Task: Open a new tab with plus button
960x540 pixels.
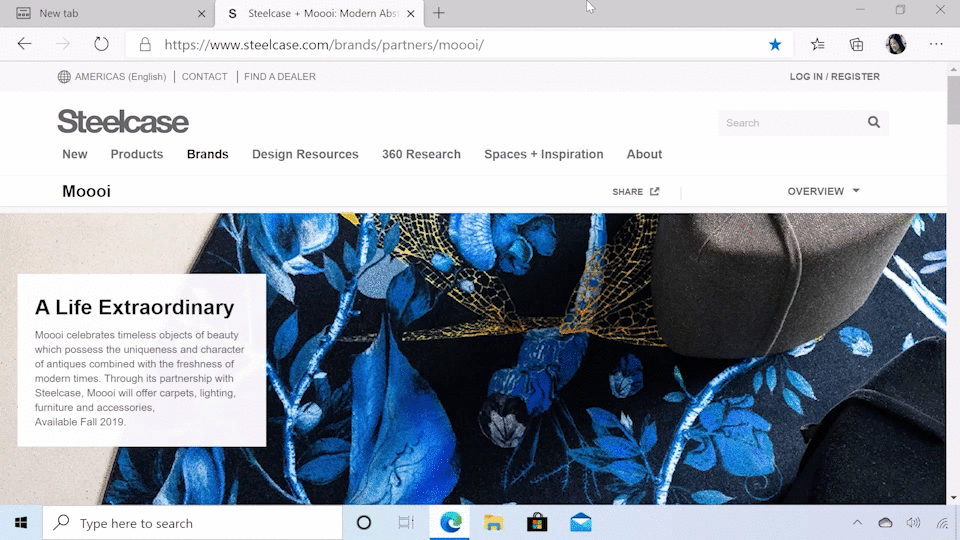Action: pos(438,13)
